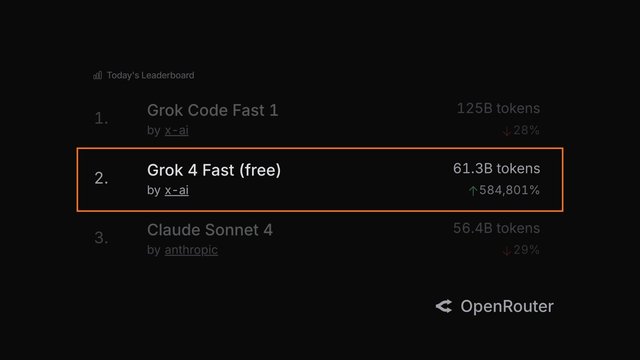Click the 584,801% growth figure
Viewport: 640px width, 360px height.
(509, 190)
